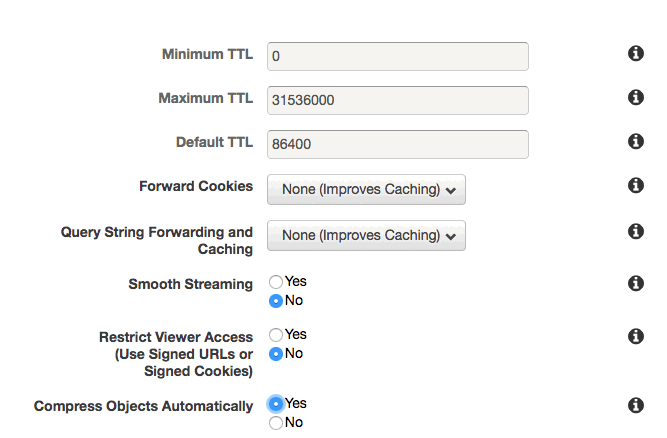View info icon for Restrict Viewer Access
Viewport: 667px width, 438px height.
point(636,336)
